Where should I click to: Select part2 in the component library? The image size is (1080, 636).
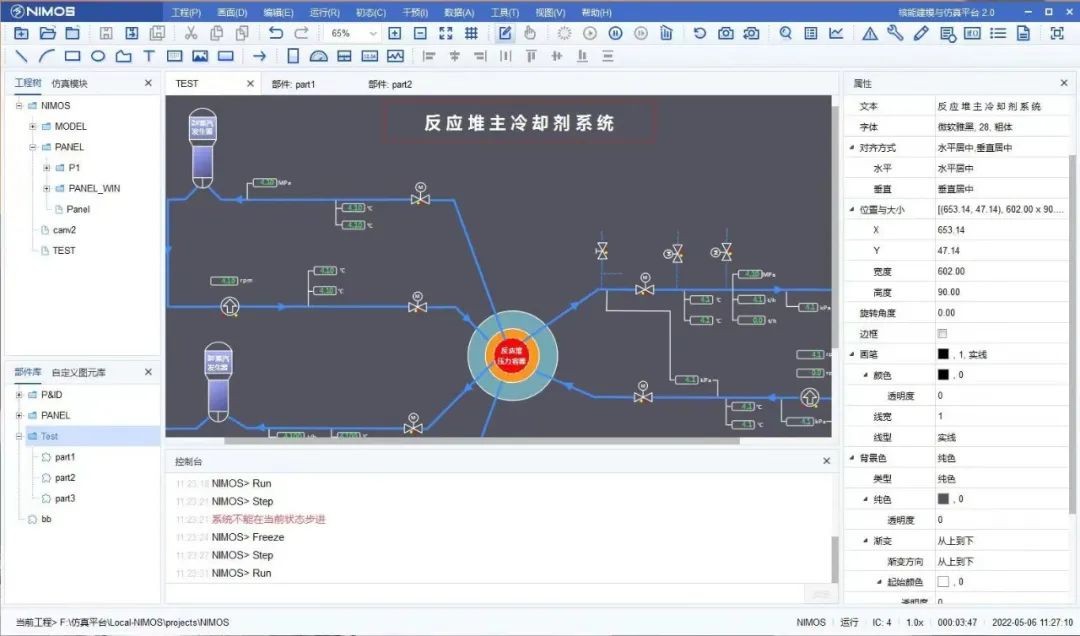coord(65,478)
